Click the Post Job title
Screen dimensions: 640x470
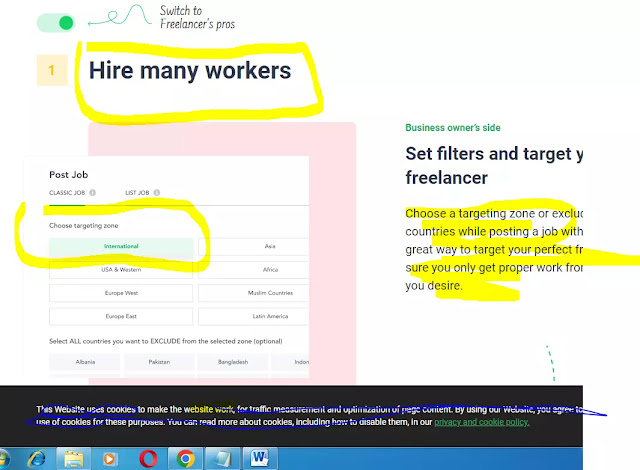69,175
